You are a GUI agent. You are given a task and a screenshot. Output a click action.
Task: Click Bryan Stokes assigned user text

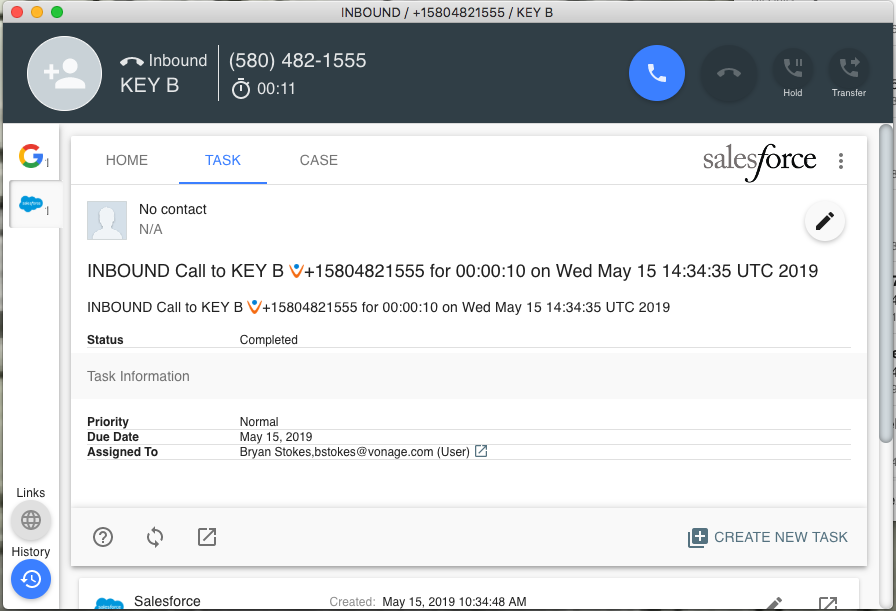[354, 452]
